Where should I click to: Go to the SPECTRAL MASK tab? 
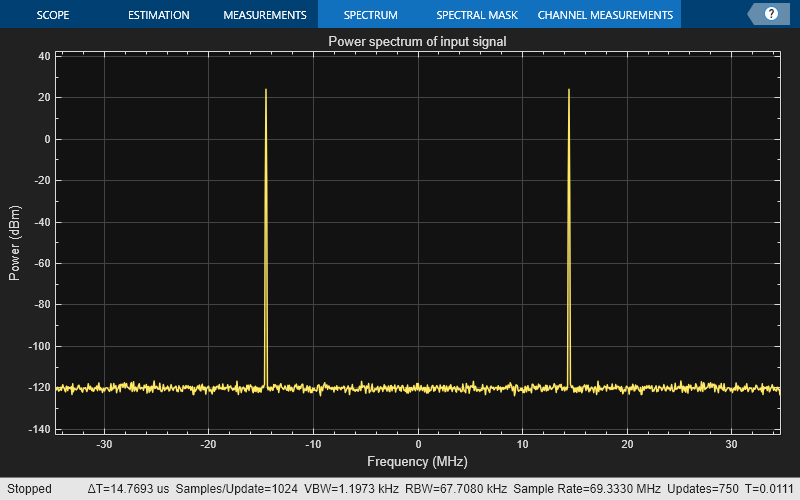(476, 15)
